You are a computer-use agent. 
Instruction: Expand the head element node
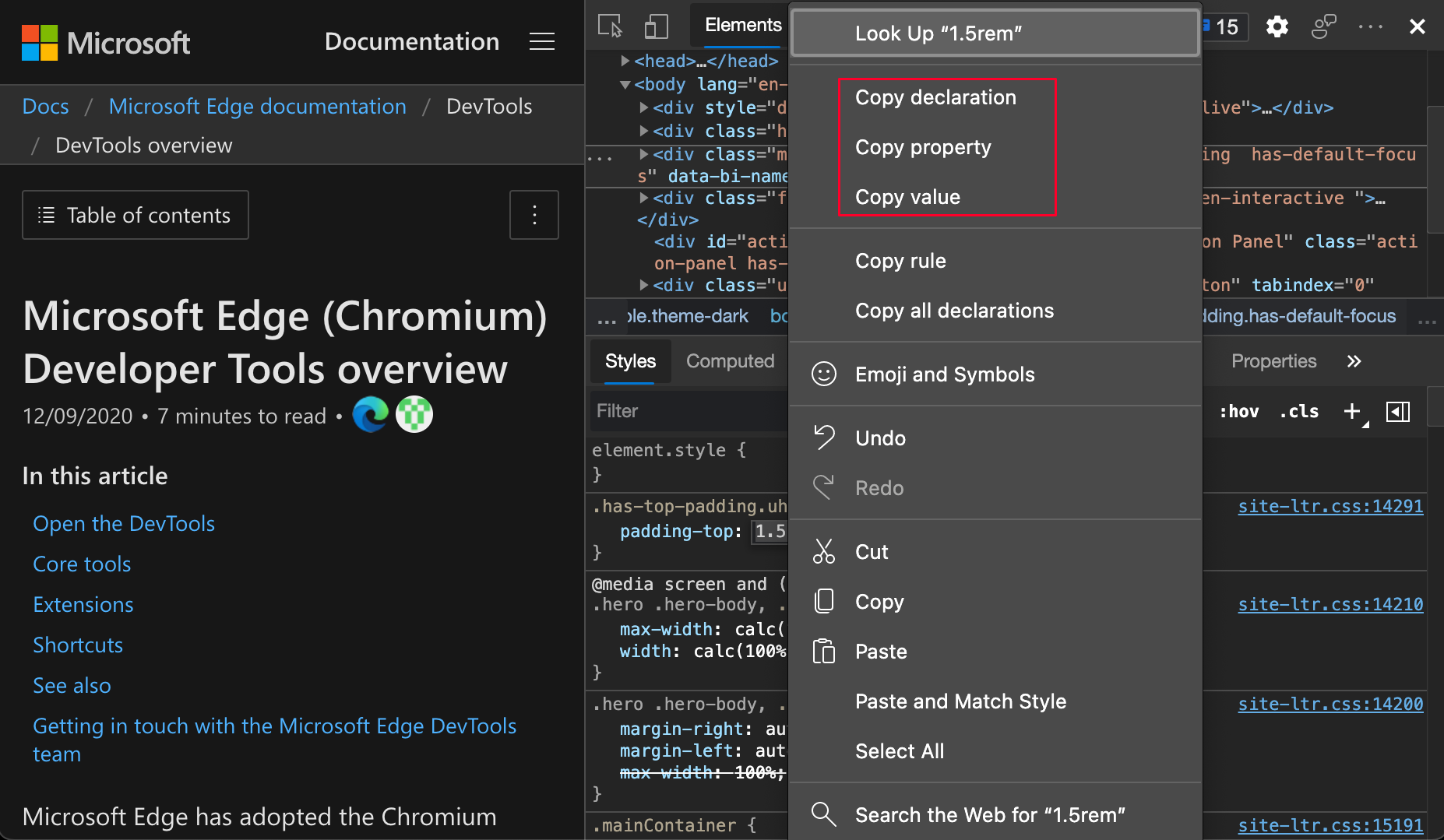click(x=625, y=60)
